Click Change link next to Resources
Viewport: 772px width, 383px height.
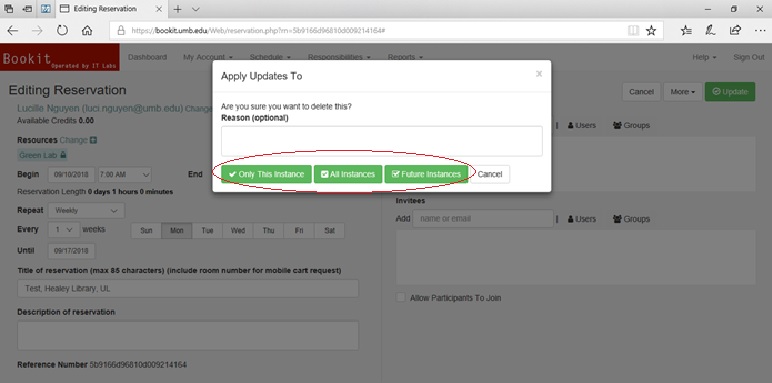73,140
